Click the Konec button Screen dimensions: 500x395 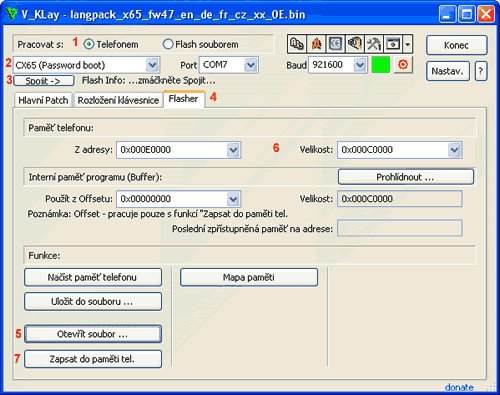[x=457, y=45]
